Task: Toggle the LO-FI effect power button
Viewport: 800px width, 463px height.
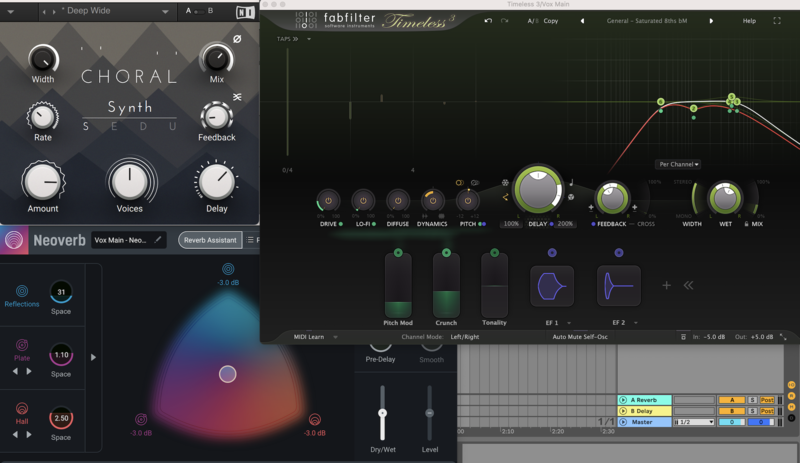Action: 363,200
